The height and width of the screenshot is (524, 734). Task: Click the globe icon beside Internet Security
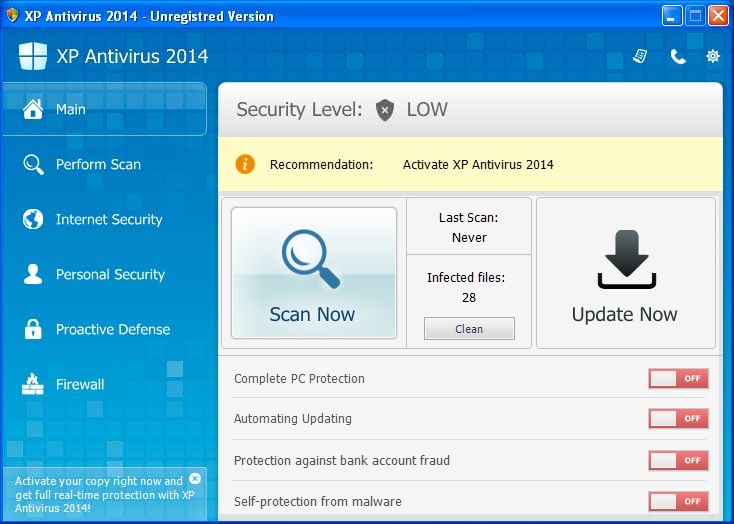pyautogui.click(x=33, y=219)
